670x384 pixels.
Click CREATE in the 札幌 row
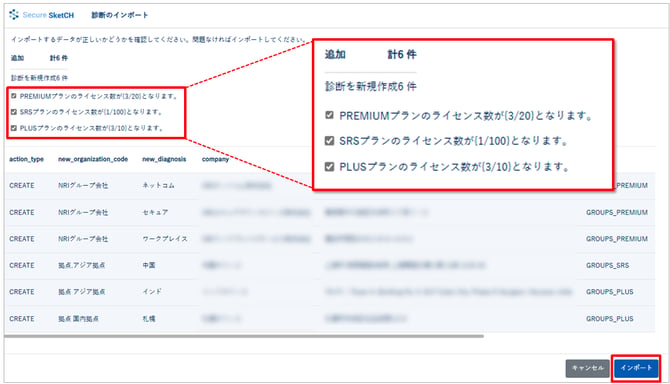pos(22,319)
